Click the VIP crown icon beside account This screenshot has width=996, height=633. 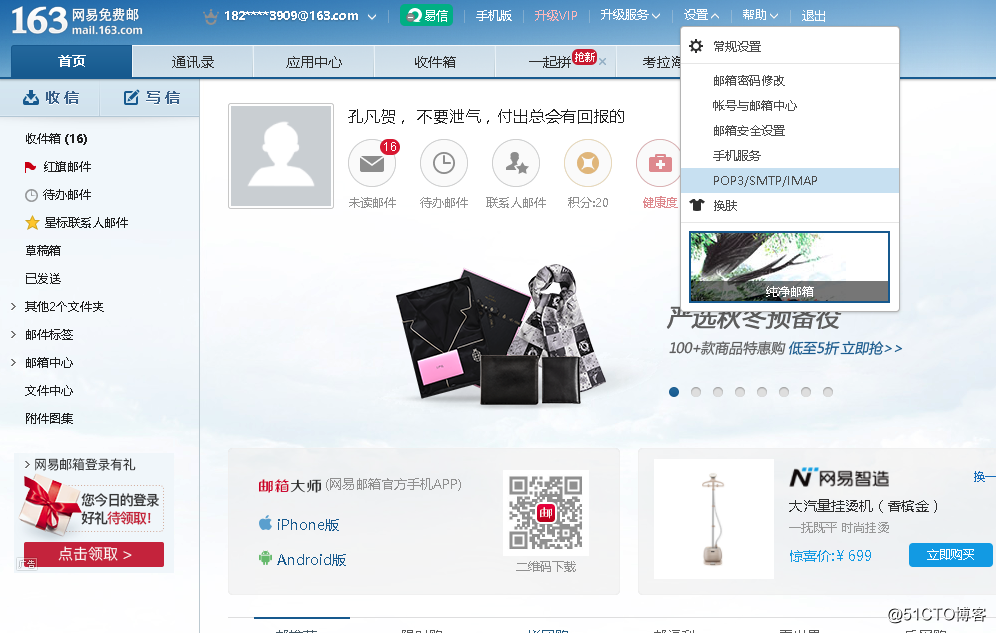[210, 17]
